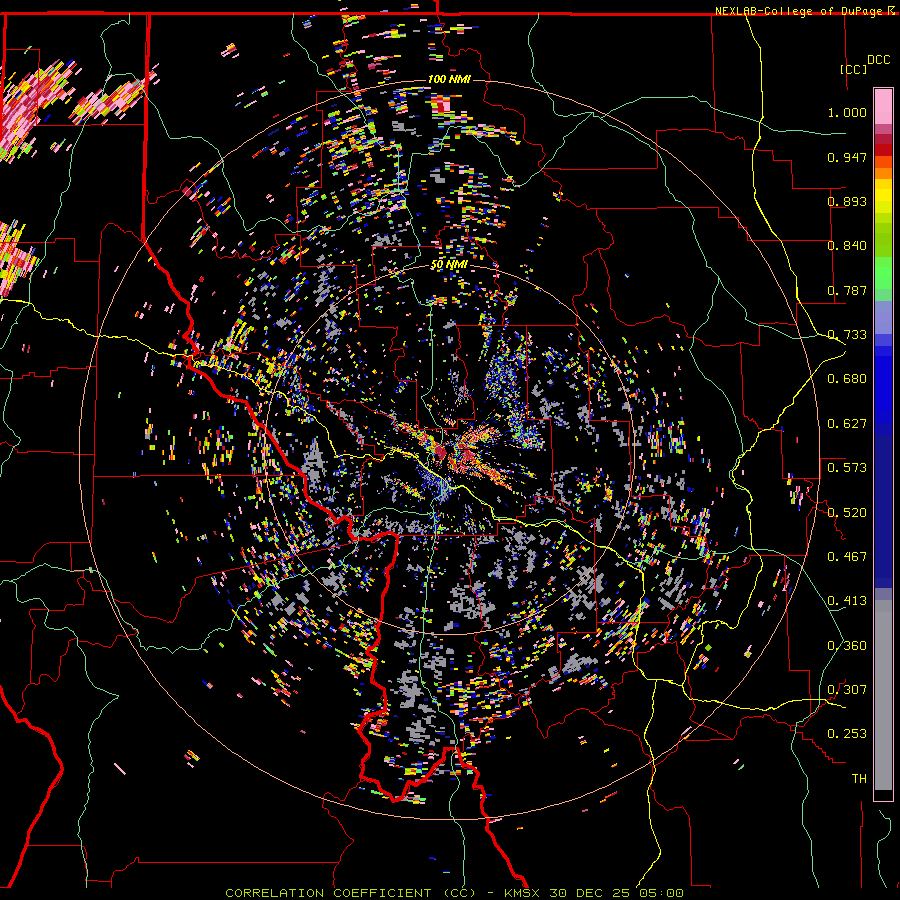
Task: Click the 100 NMI range ring label
Action: (x=449, y=79)
